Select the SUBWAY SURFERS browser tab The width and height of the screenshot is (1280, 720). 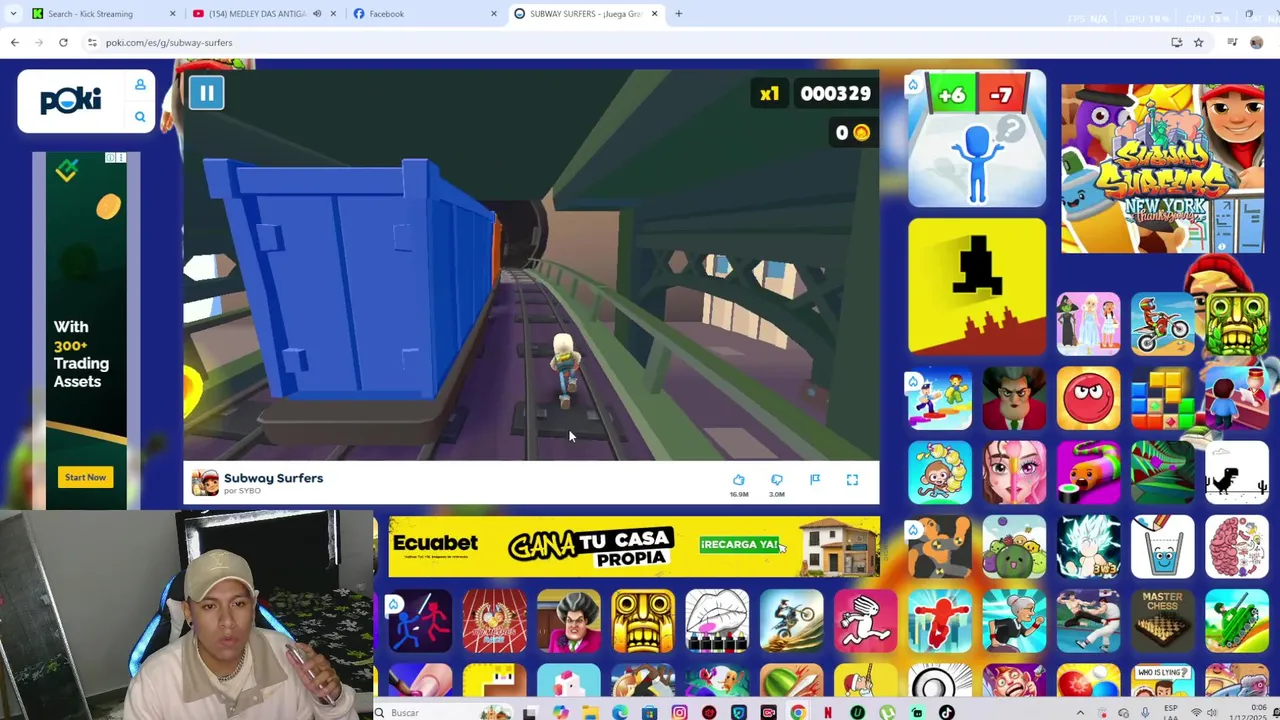point(584,14)
